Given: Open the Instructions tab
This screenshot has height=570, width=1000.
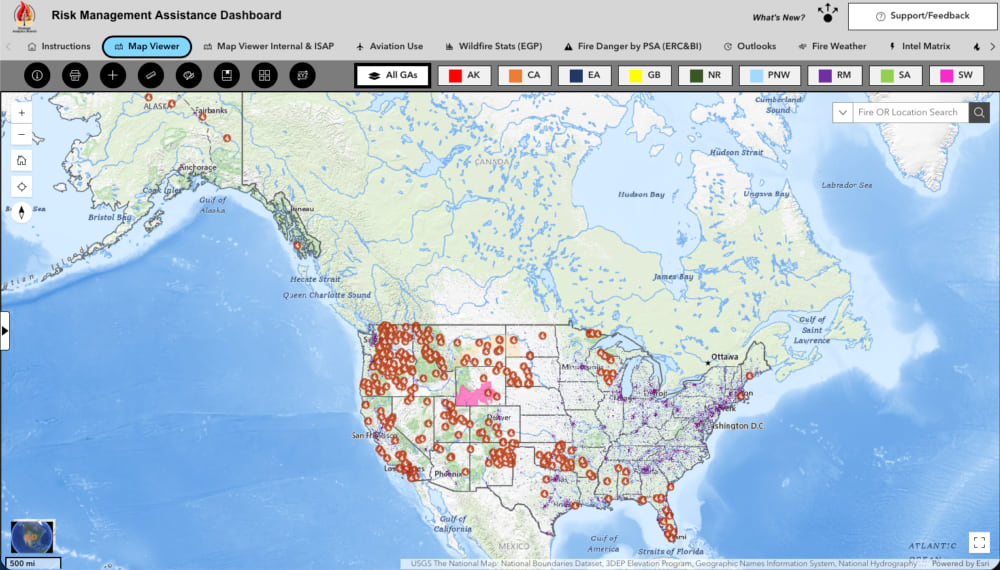Looking at the screenshot, I should point(59,47).
